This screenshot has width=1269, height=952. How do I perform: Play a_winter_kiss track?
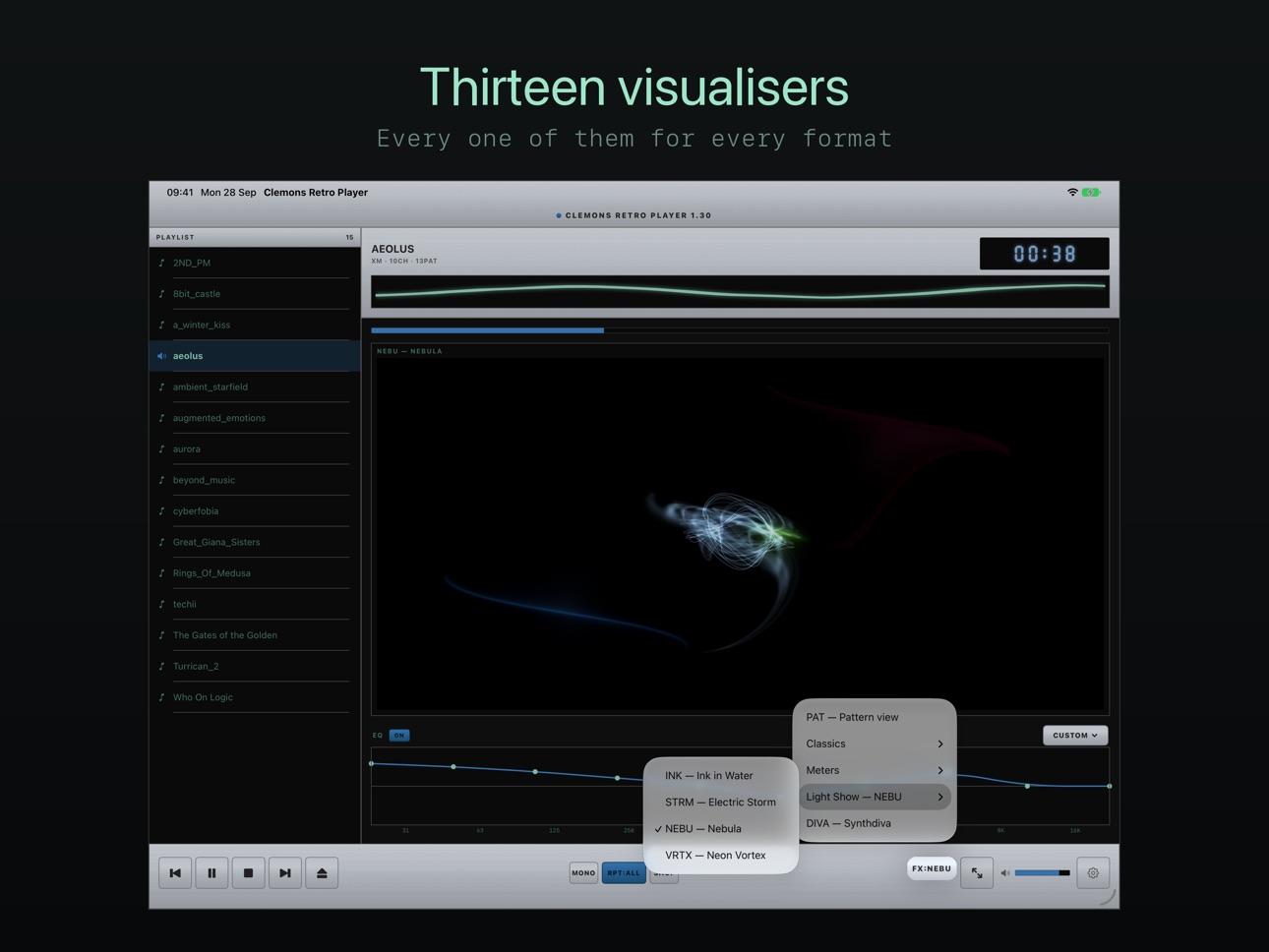[x=255, y=325]
